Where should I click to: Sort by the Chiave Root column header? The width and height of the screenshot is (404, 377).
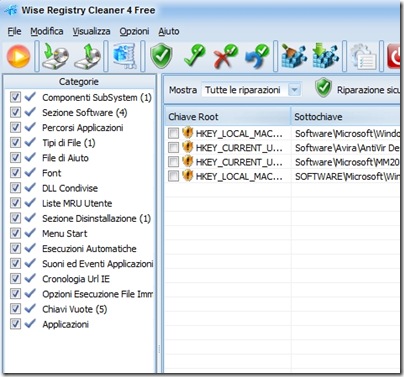228,117
